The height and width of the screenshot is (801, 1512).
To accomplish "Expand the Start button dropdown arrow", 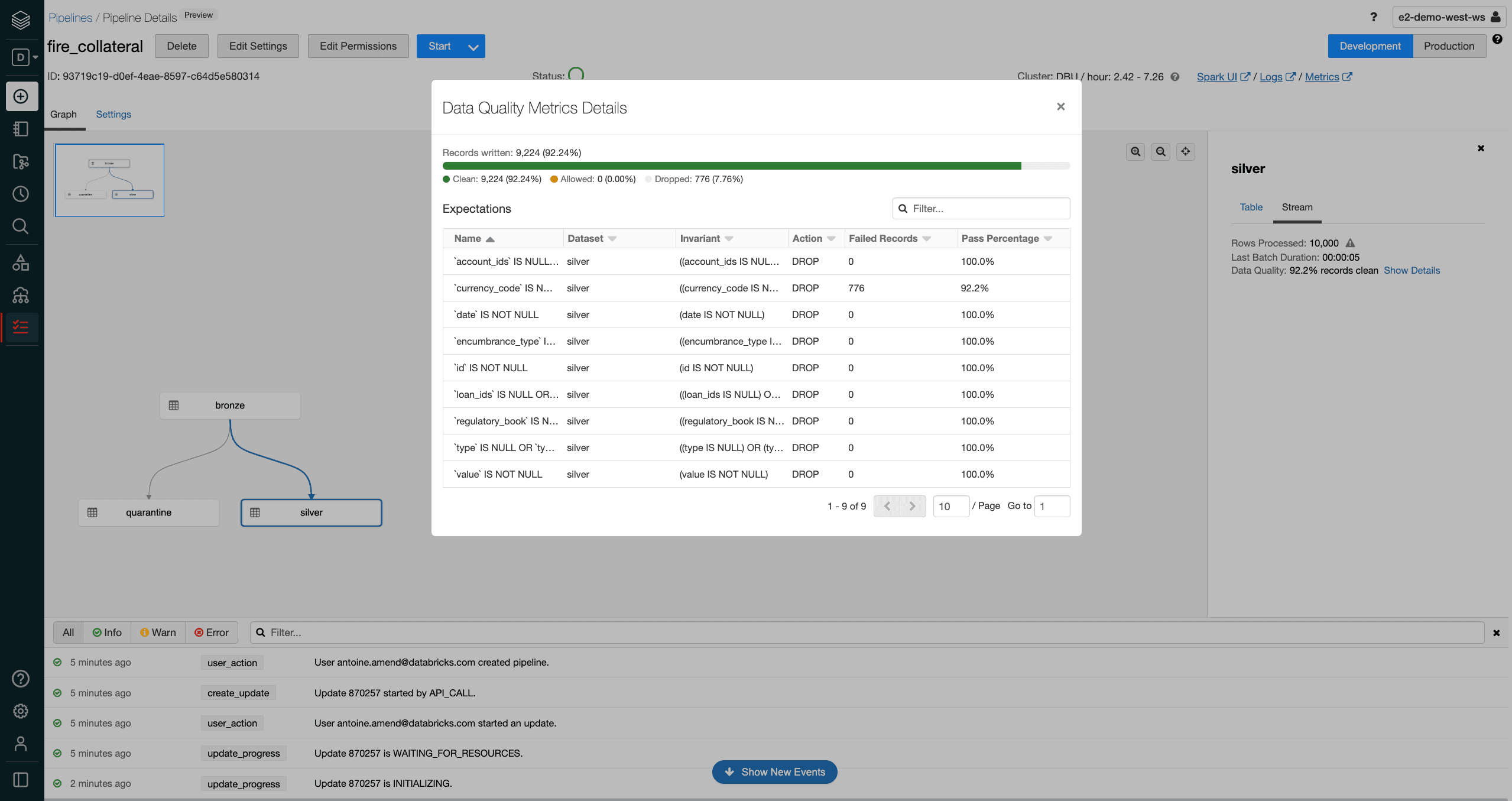I will click(473, 47).
